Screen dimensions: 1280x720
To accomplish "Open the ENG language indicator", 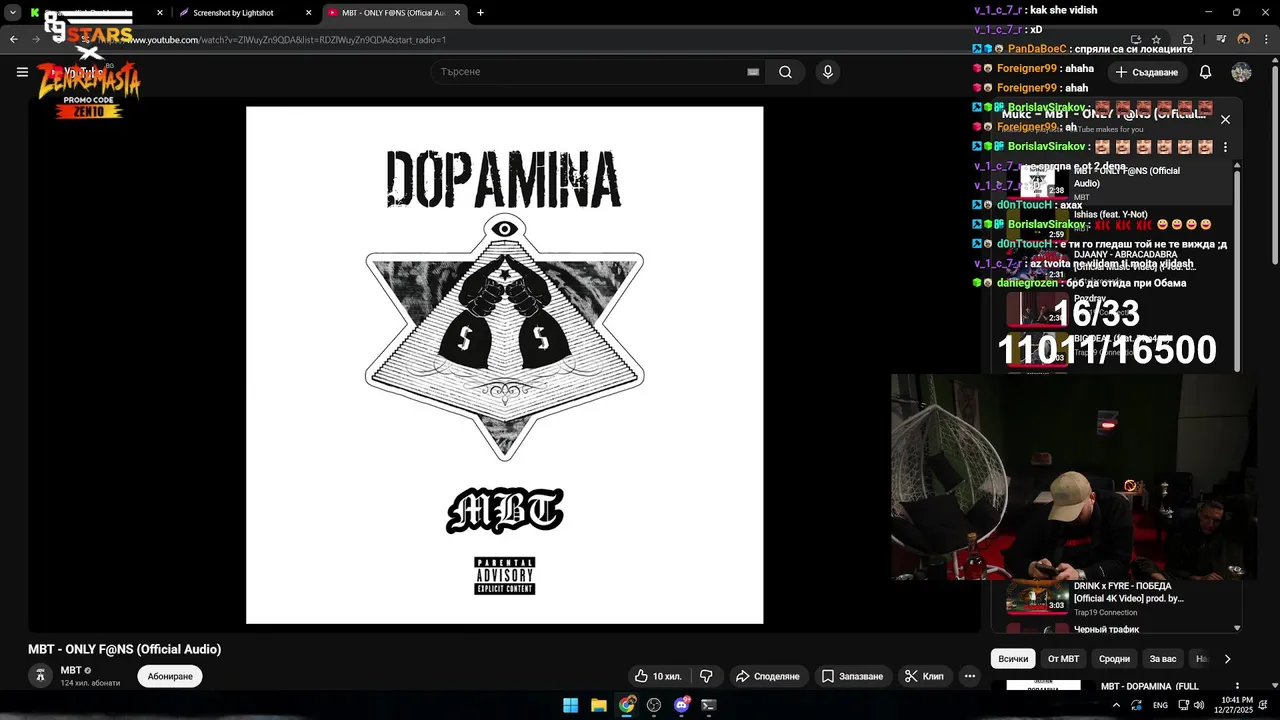I will click(x=1160, y=705).
